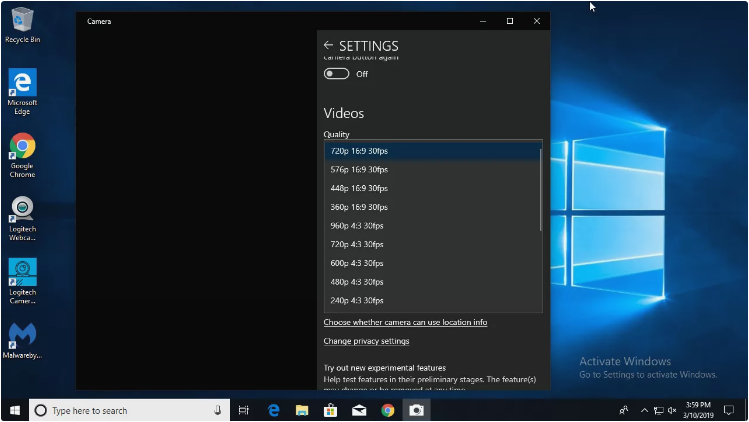
Task: Open 'Change privacy settings' link
Action: [x=366, y=341]
